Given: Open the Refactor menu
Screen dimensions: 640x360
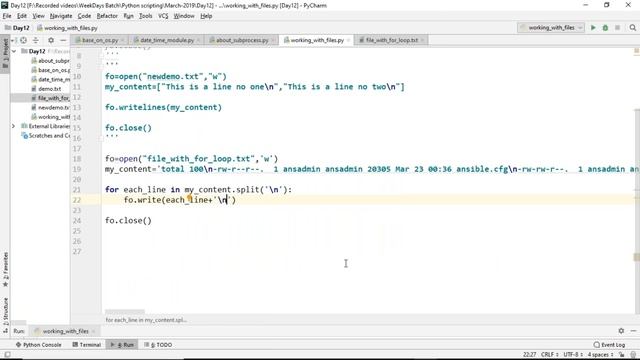Looking at the screenshot, I should (x=107, y=16).
